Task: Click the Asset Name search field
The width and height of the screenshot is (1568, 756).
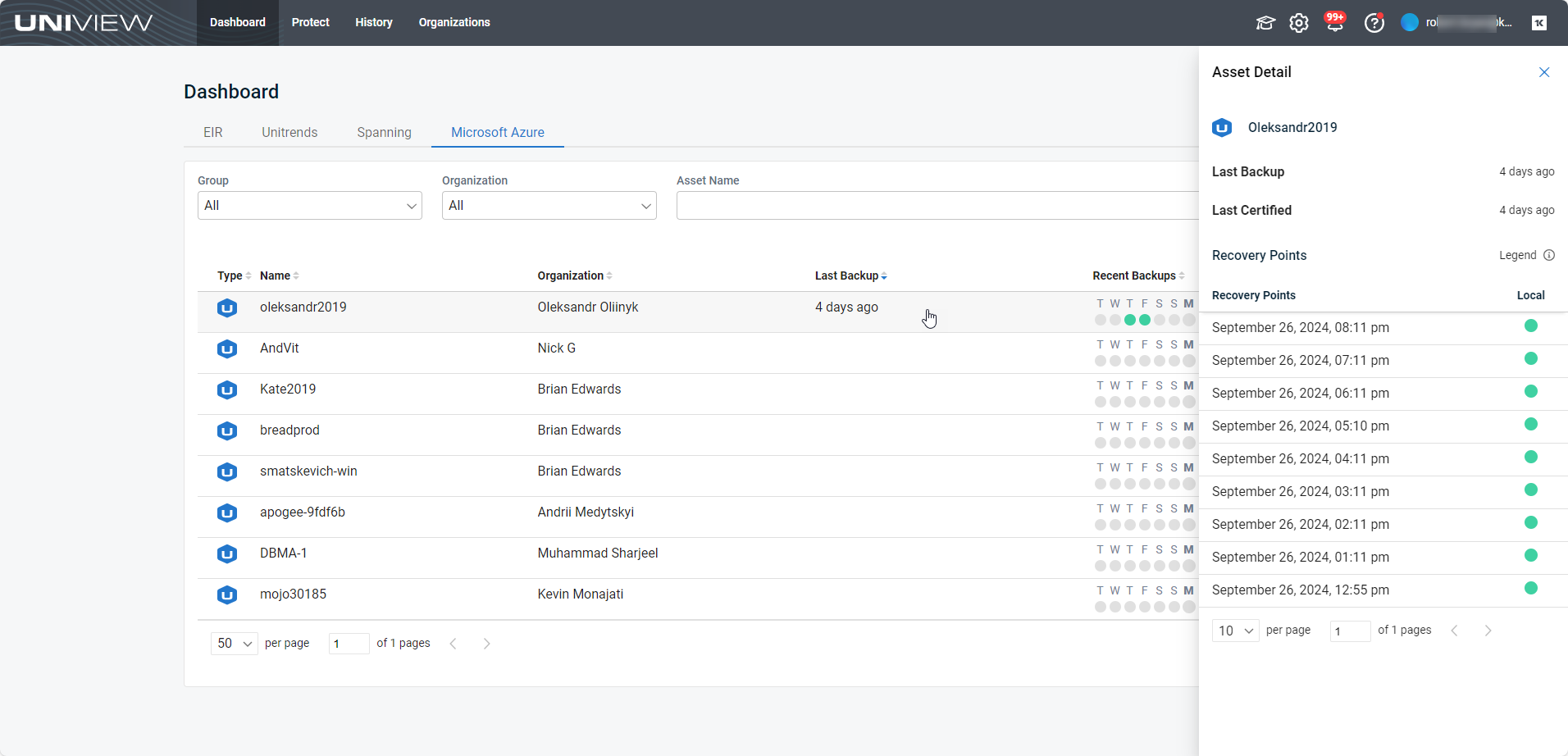Action: tap(937, 206)
